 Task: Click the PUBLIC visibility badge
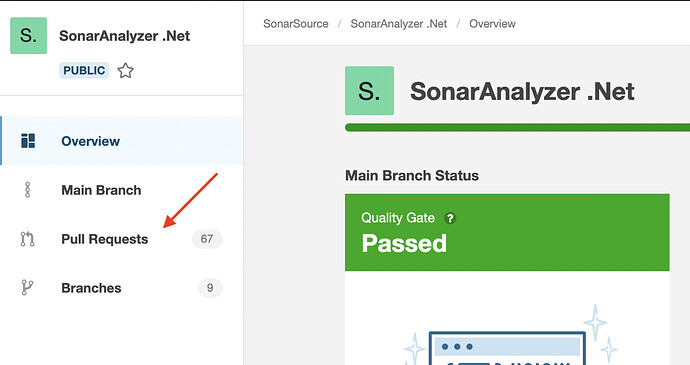[84, 70]
